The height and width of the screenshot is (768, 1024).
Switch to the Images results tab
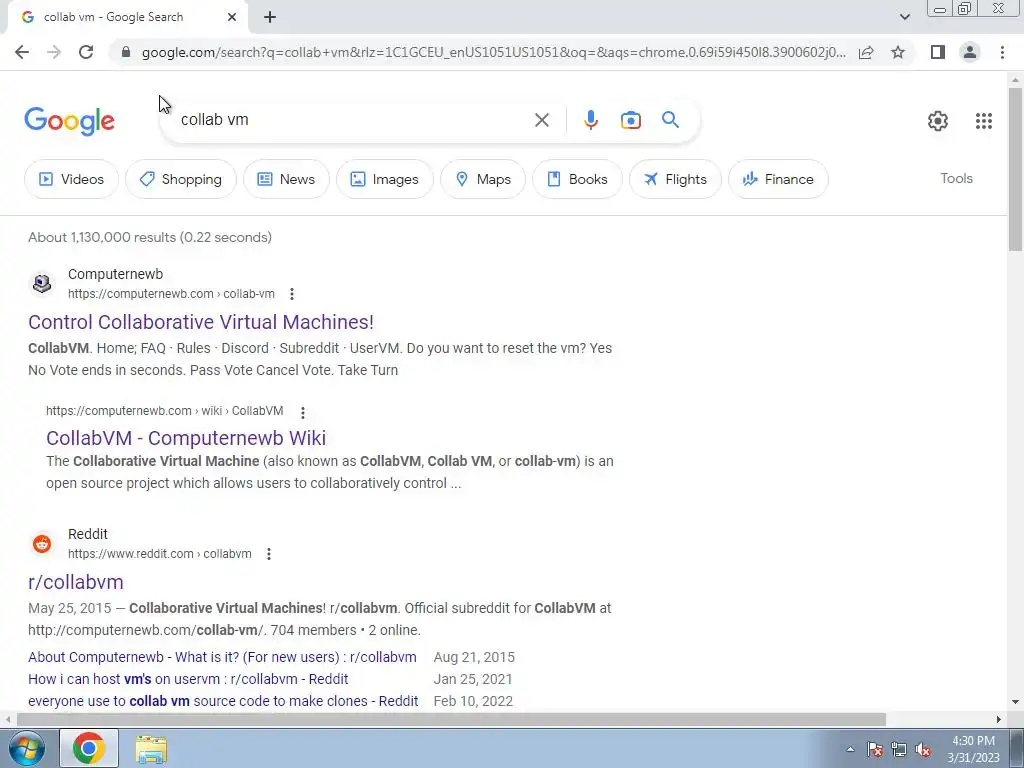pos(385,179)
